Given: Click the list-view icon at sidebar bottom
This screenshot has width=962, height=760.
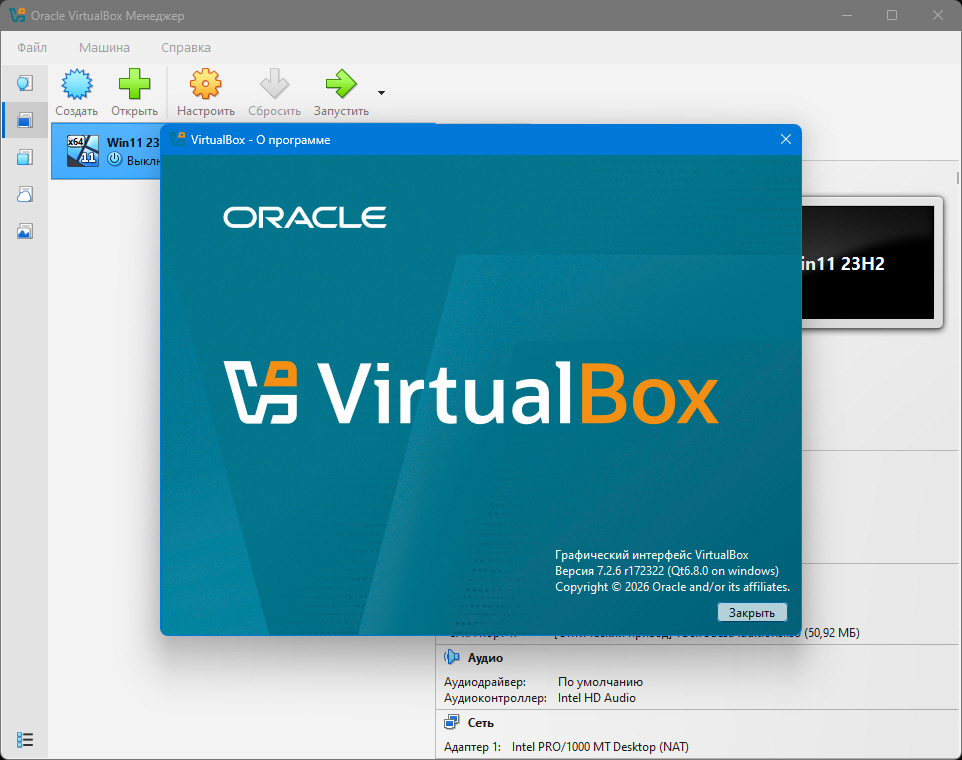Looking at the screenshot, I should (25, 739).
